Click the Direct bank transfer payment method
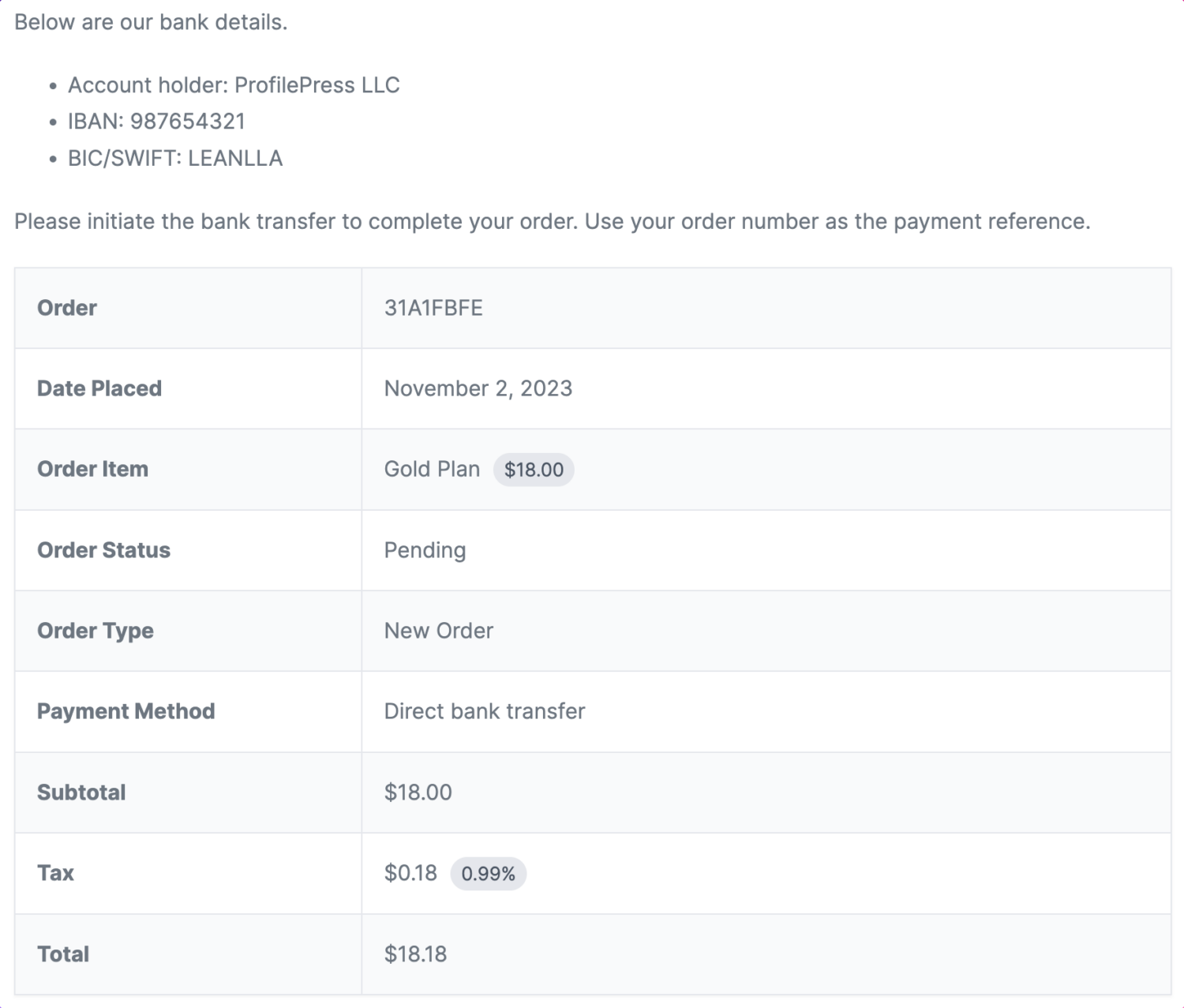Image resolution: width=1184 pixels, height=1008 pixels. (485, 711)
